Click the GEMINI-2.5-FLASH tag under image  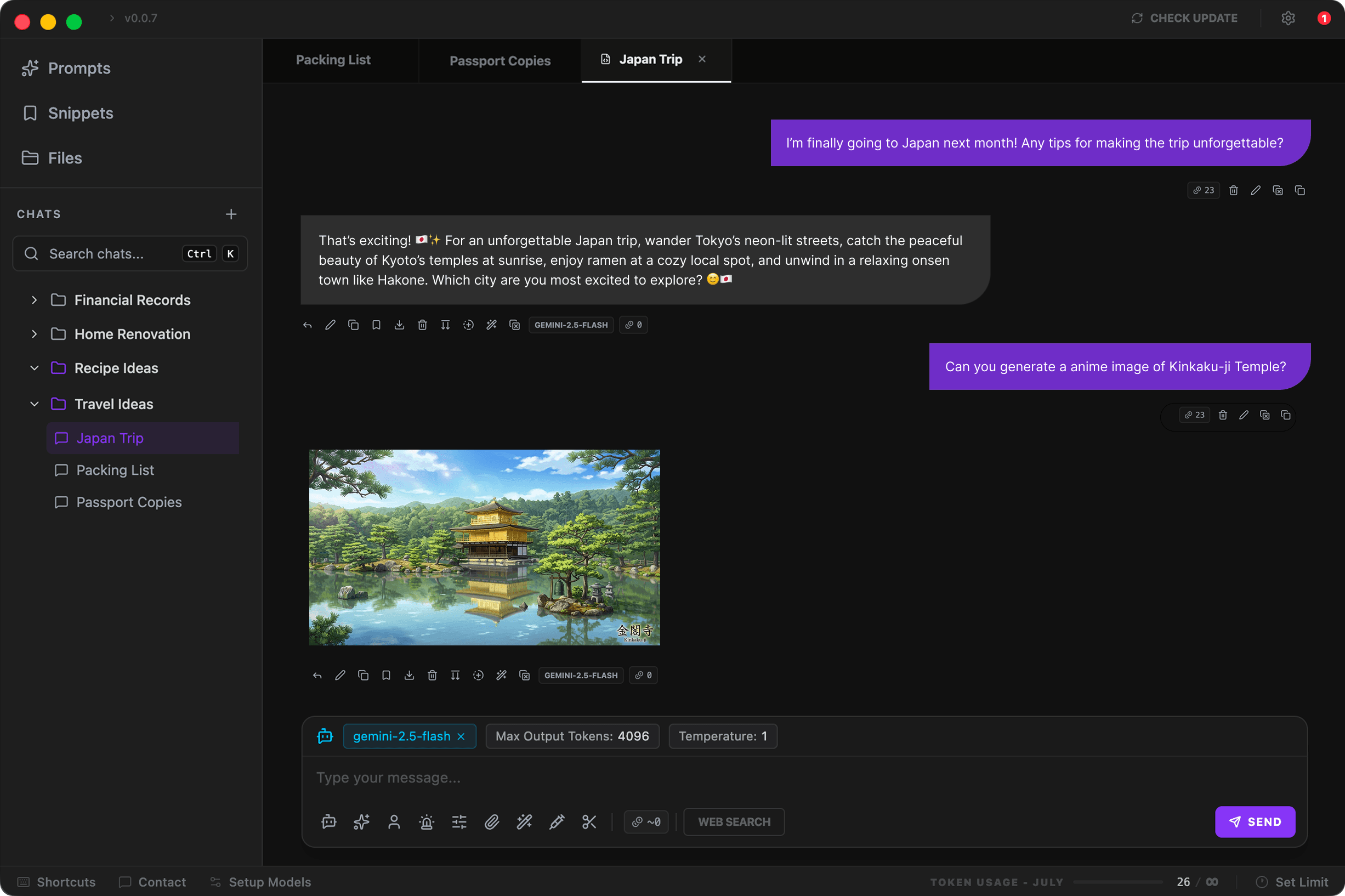[x=581, y=676]
